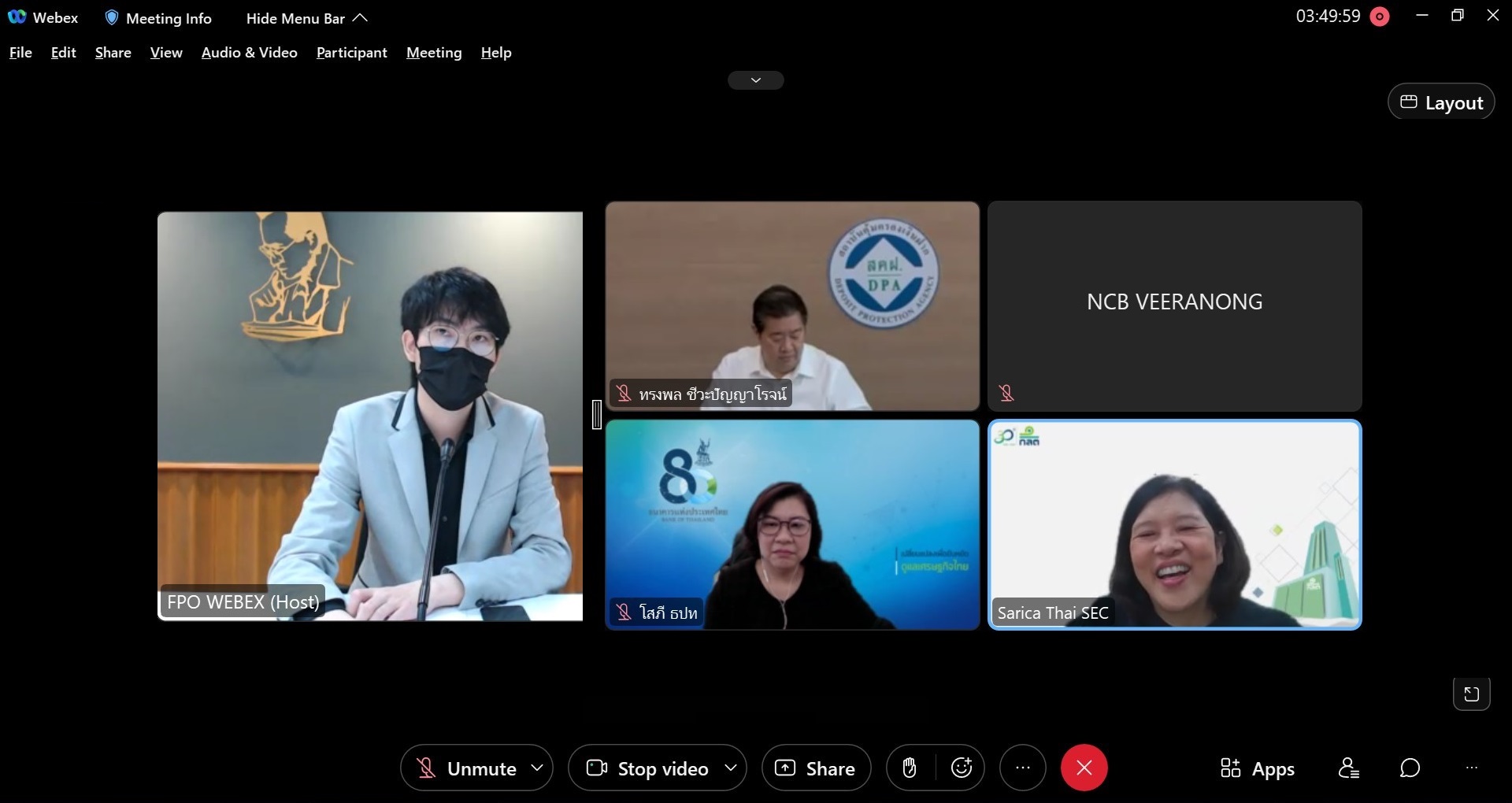Open the chat bubble panel
The image size is (1512, 803).
(1410, 768)
